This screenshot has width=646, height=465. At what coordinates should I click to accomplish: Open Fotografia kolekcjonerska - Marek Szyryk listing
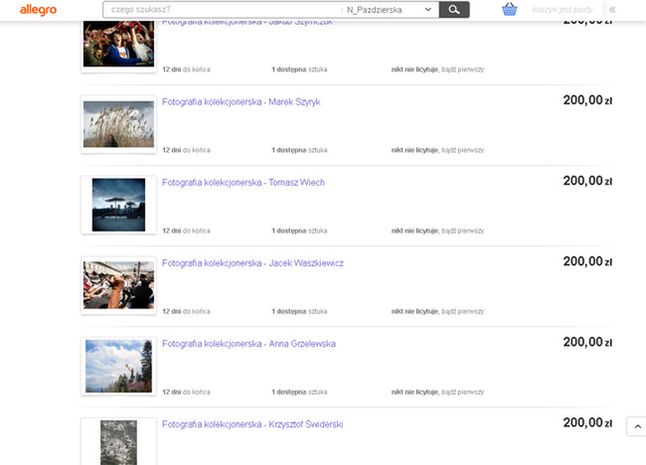click(241, 102)
